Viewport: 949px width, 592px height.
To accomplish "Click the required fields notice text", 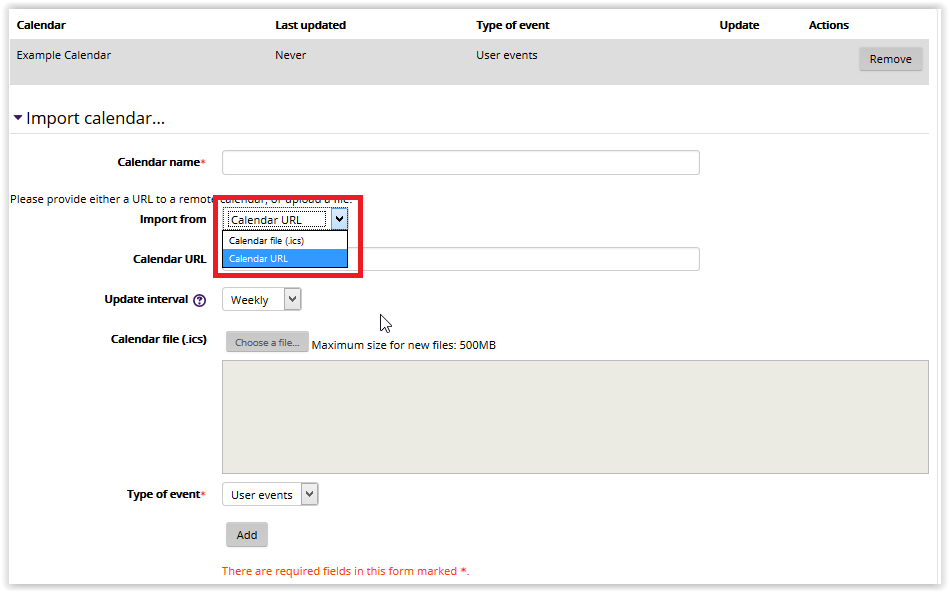I will point(346,571).
